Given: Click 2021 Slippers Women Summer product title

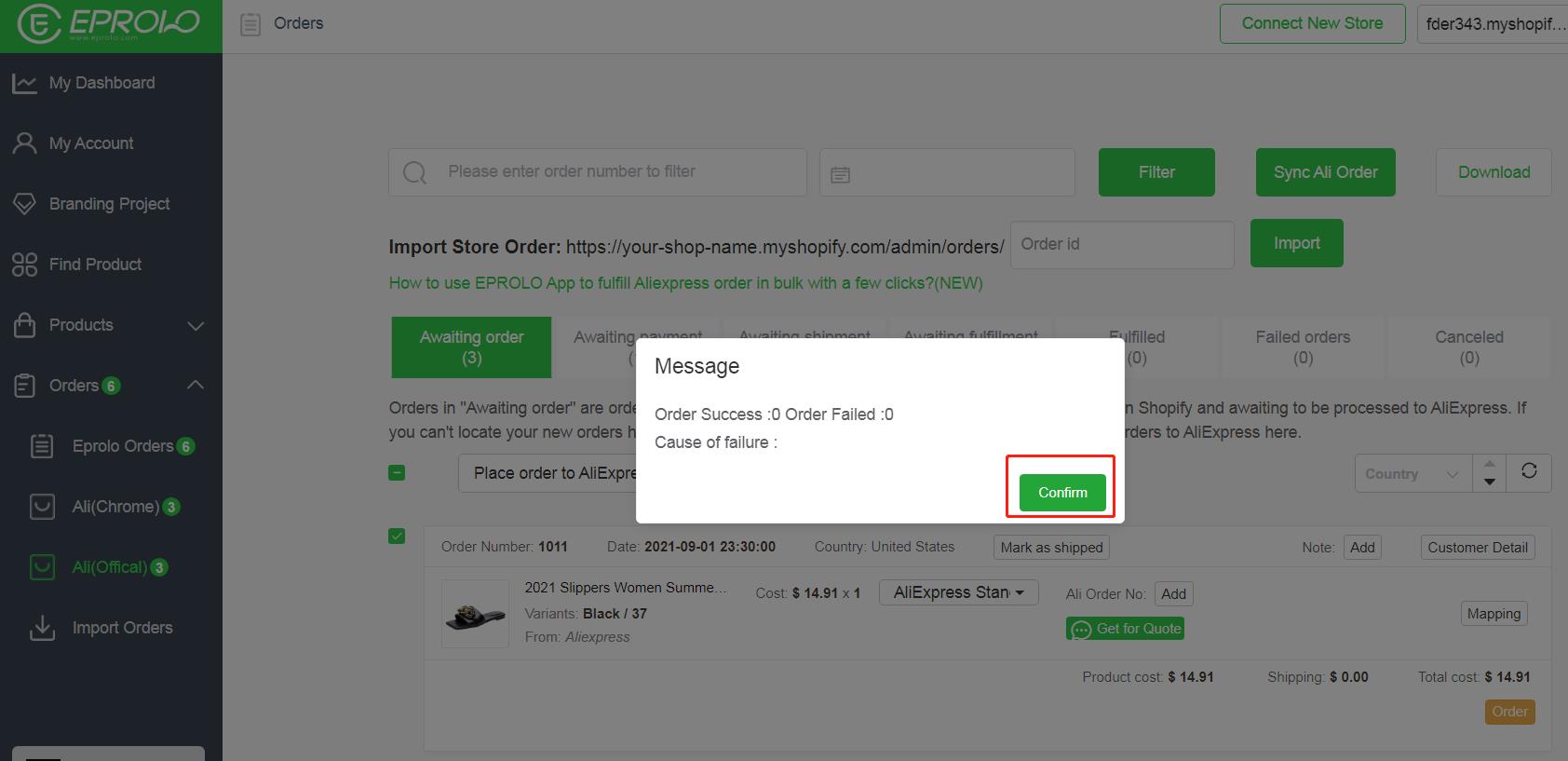Looking at the screenshot, I should [x=626, y=588].
